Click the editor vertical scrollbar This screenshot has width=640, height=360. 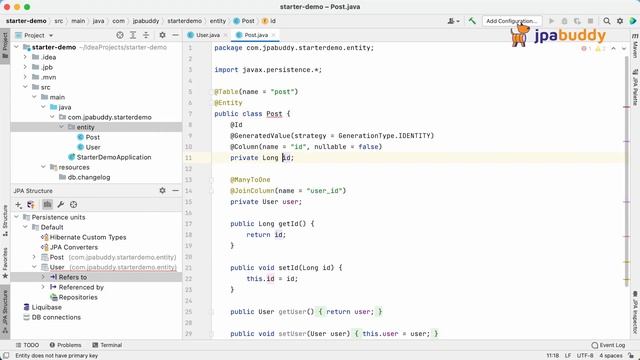tap(627, 171)
